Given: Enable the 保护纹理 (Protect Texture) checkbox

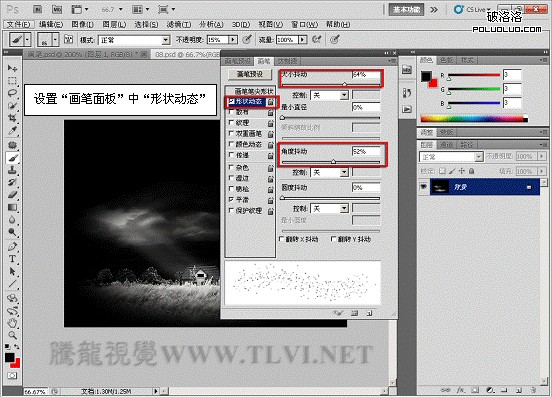Looking at the screenshot, I should [231, 210].
